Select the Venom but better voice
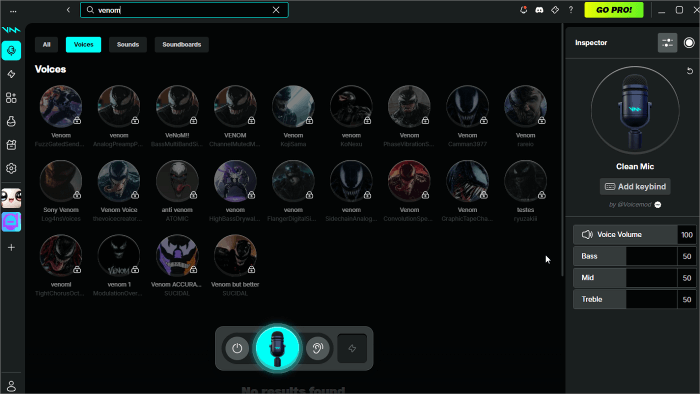The height and width of the screenshot is (394, 700). [235, 265]
